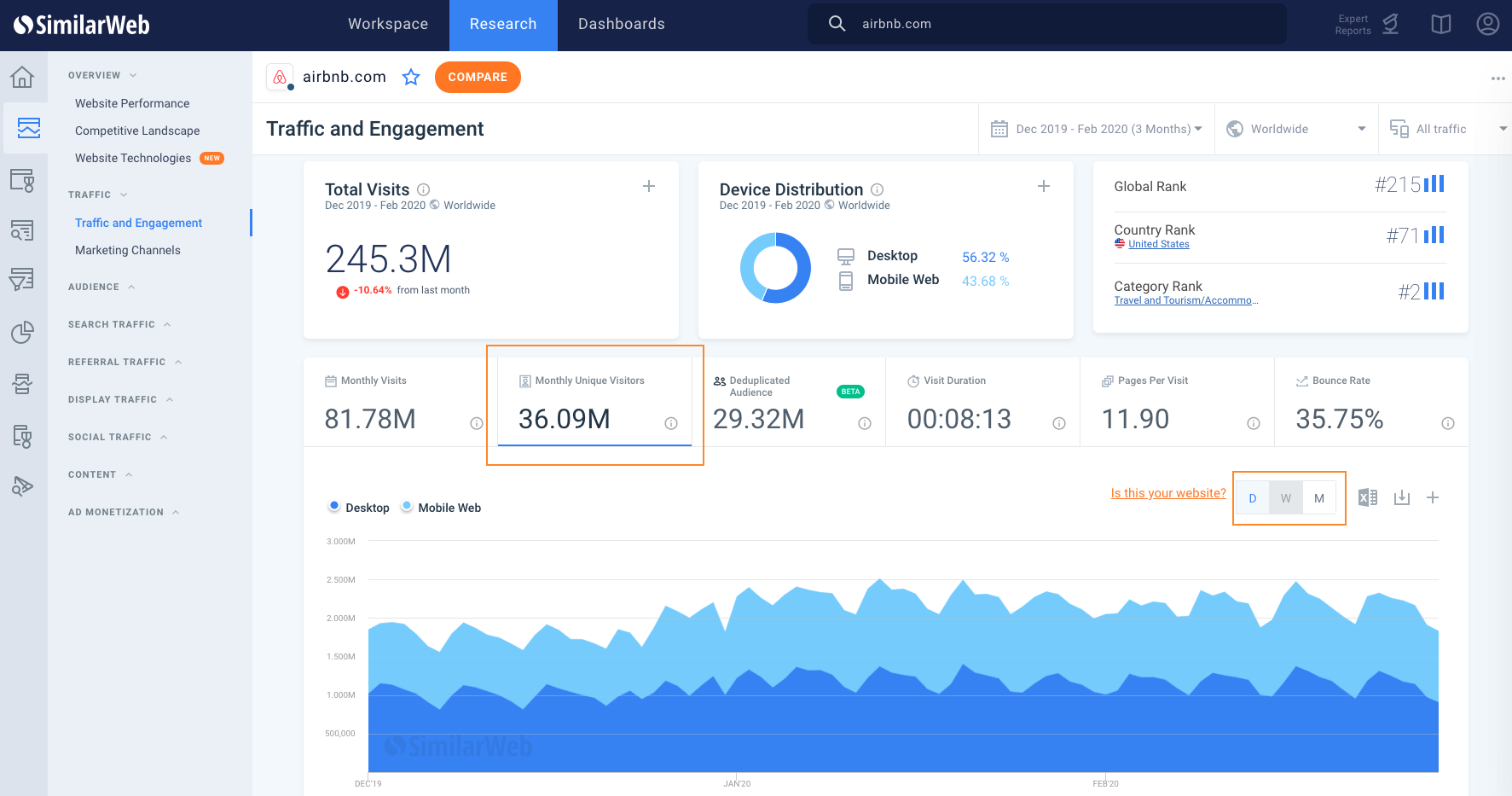Show info icon for Pages Per Visit
1512x796 pixels.
(x=1254, y=423)
